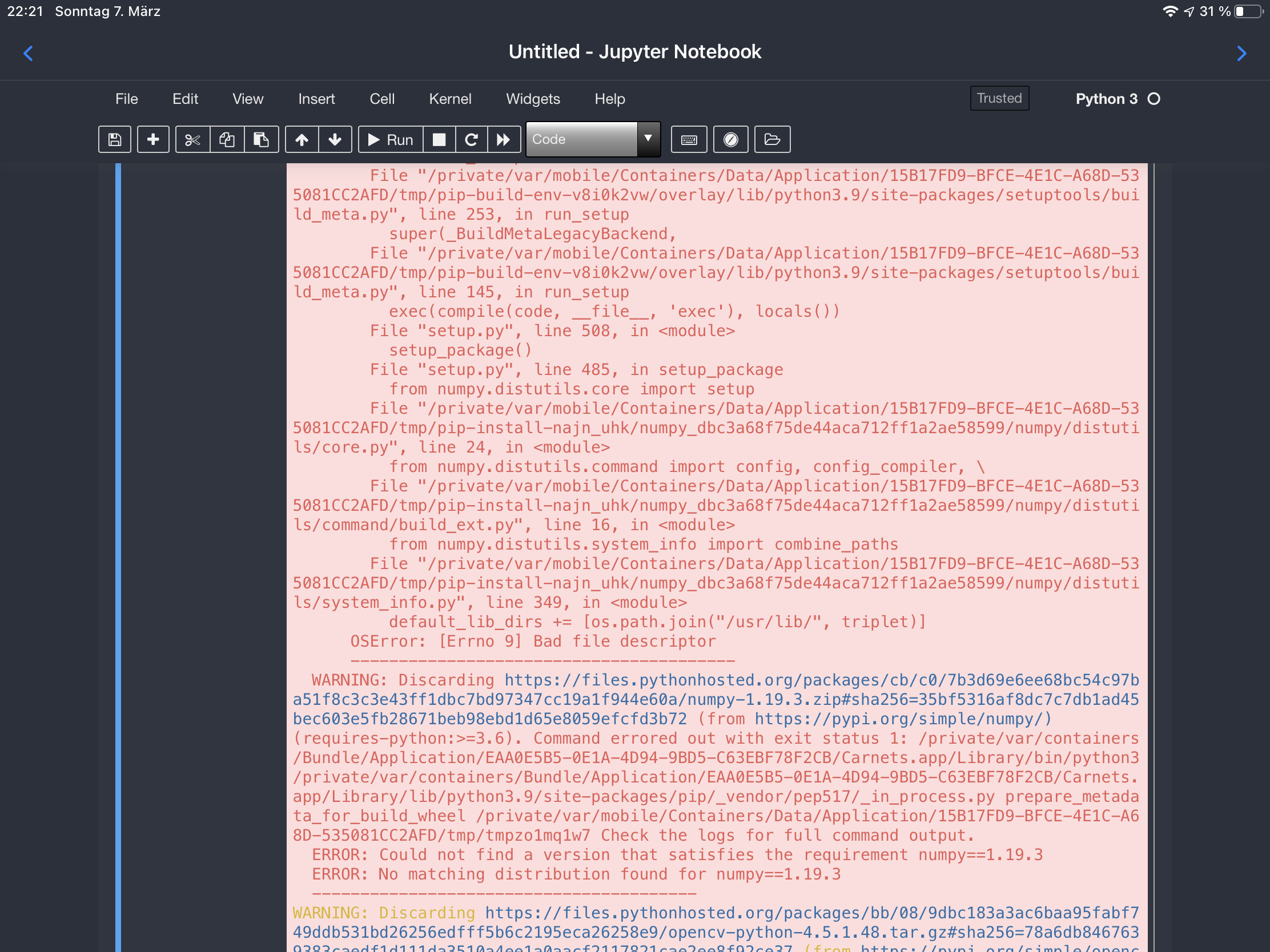Open the cell type dropdown
The image size is (1270, 952).
648,139
